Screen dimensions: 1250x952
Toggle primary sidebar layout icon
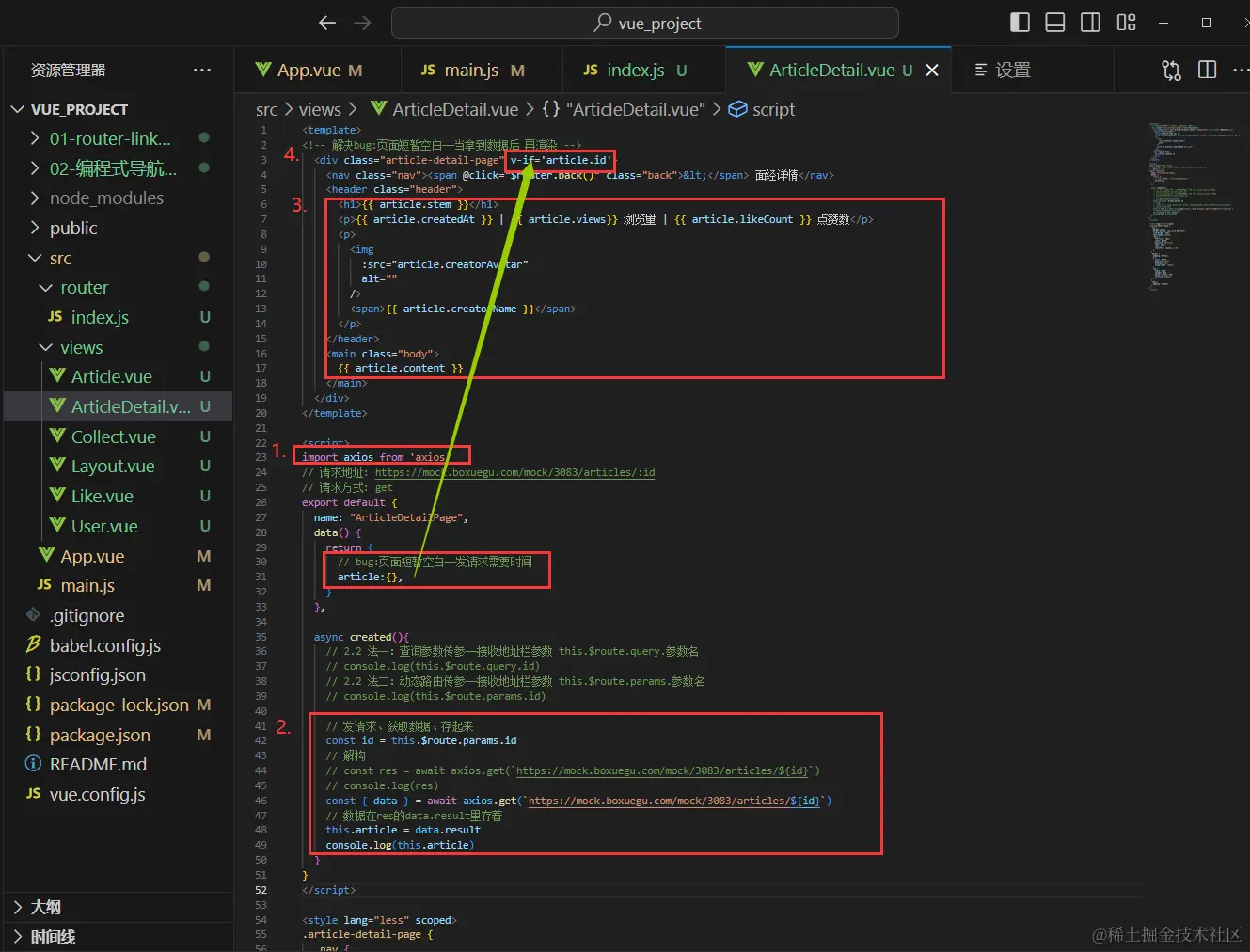(1020, 23)
